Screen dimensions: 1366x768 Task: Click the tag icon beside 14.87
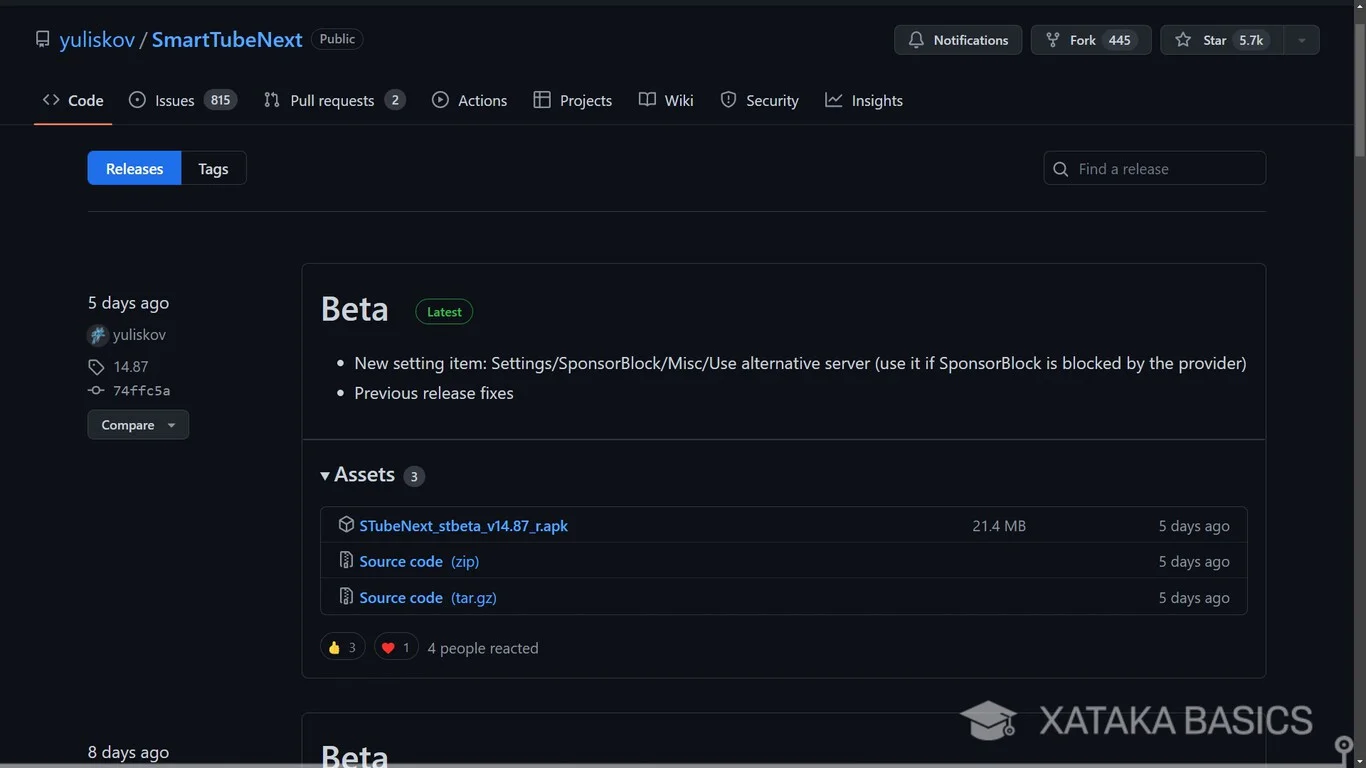pyautogui.click(x=96, y=367)
